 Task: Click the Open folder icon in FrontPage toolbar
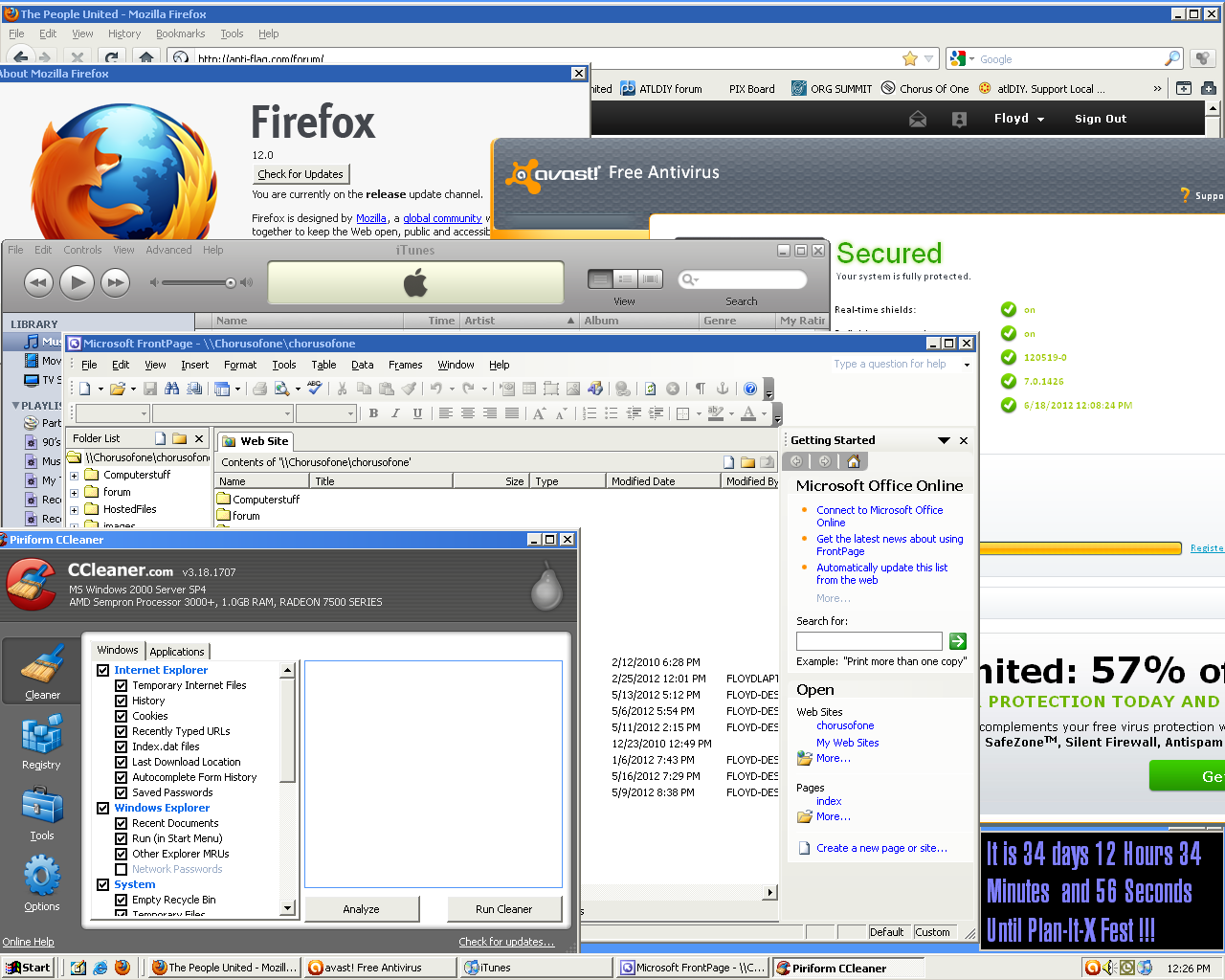point(117,389)
